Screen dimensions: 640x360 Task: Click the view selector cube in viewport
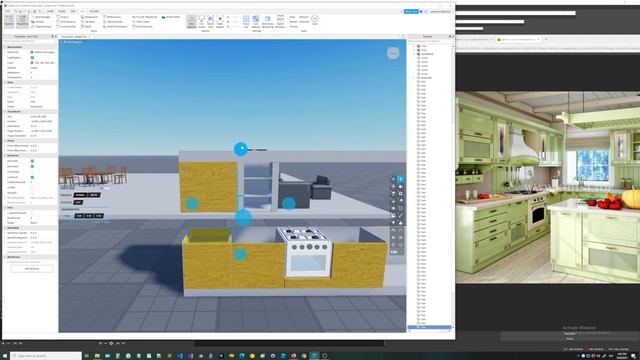coord(393,53)
